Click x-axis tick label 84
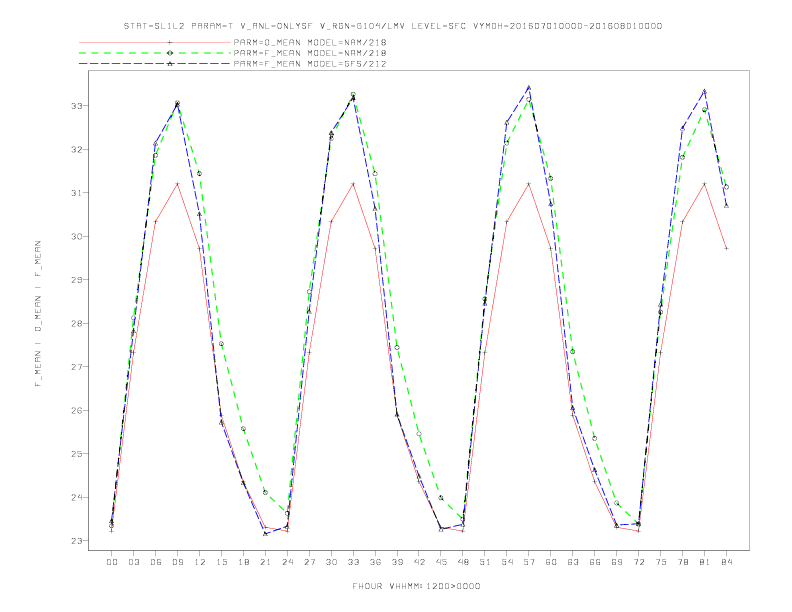The image size is (792, 612). pyautogui.click(x=727, y=562)
